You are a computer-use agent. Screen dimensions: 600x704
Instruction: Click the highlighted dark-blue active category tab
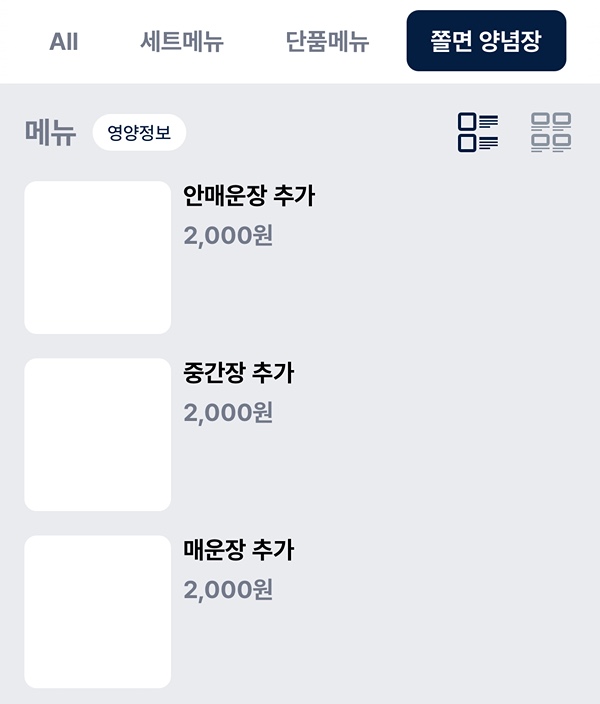[x=486, y=42]
